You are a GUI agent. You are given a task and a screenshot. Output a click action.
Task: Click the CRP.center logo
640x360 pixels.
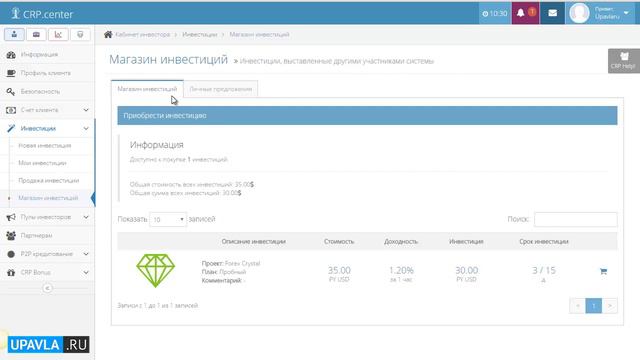click(x=42, y=14)
